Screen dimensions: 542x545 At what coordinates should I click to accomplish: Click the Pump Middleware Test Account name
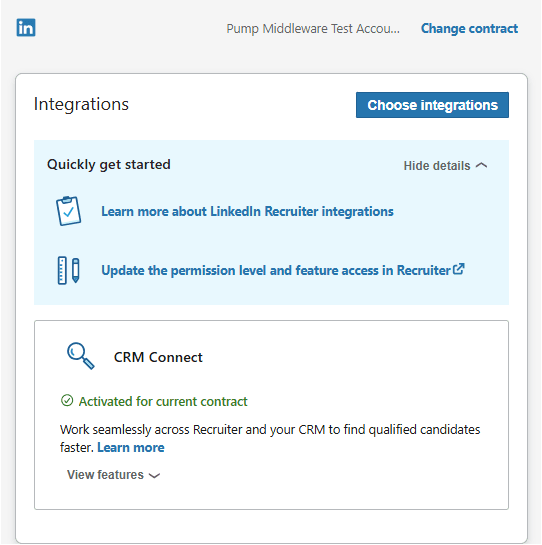pos(313,29)
